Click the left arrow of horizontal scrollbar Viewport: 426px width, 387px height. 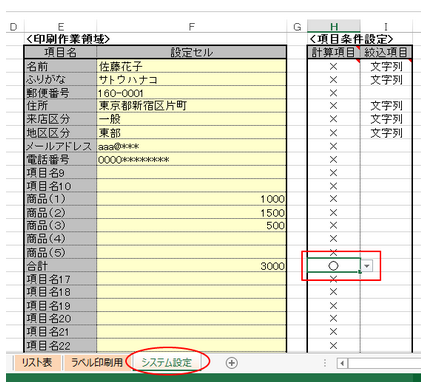point(342,363)
